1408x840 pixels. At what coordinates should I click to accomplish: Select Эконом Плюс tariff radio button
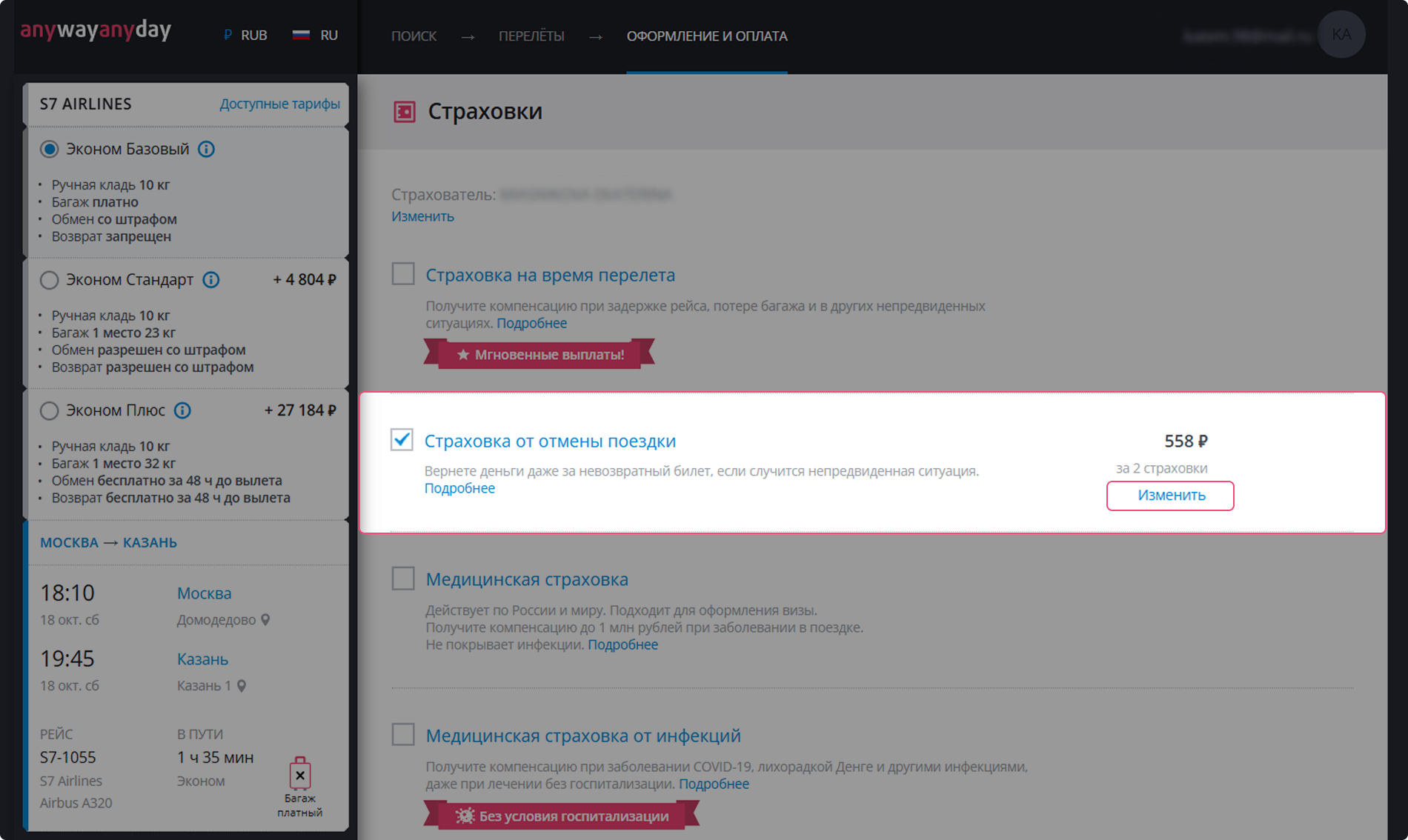pos(49,410)
